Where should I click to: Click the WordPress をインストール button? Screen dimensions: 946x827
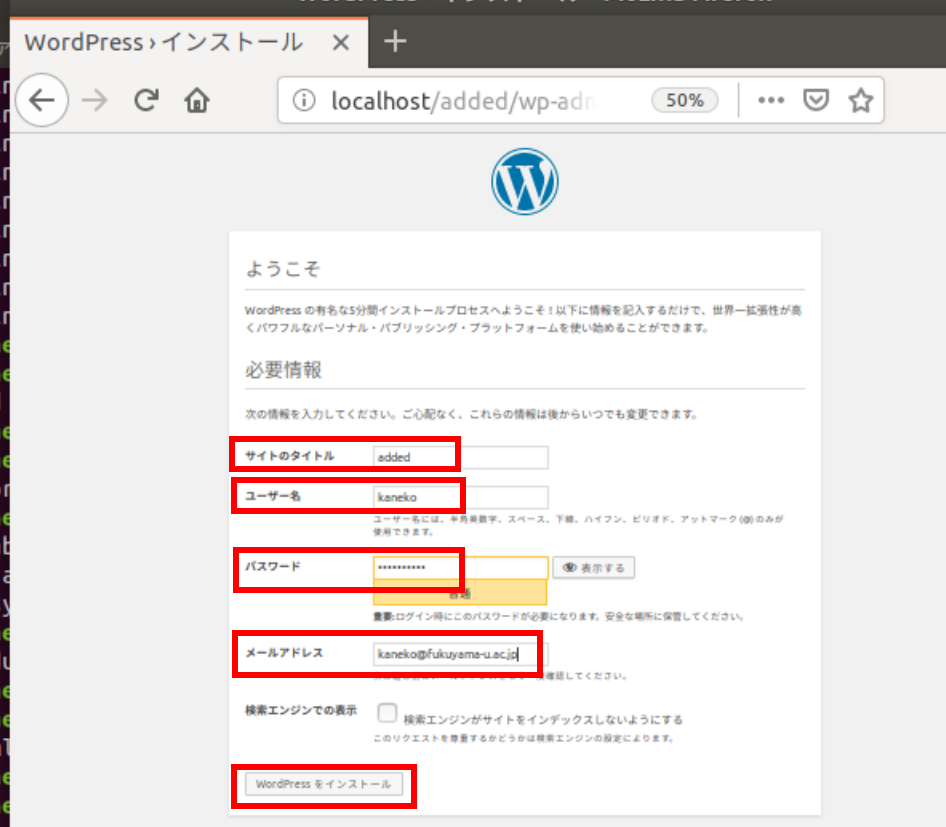click(x=324, y=784)
